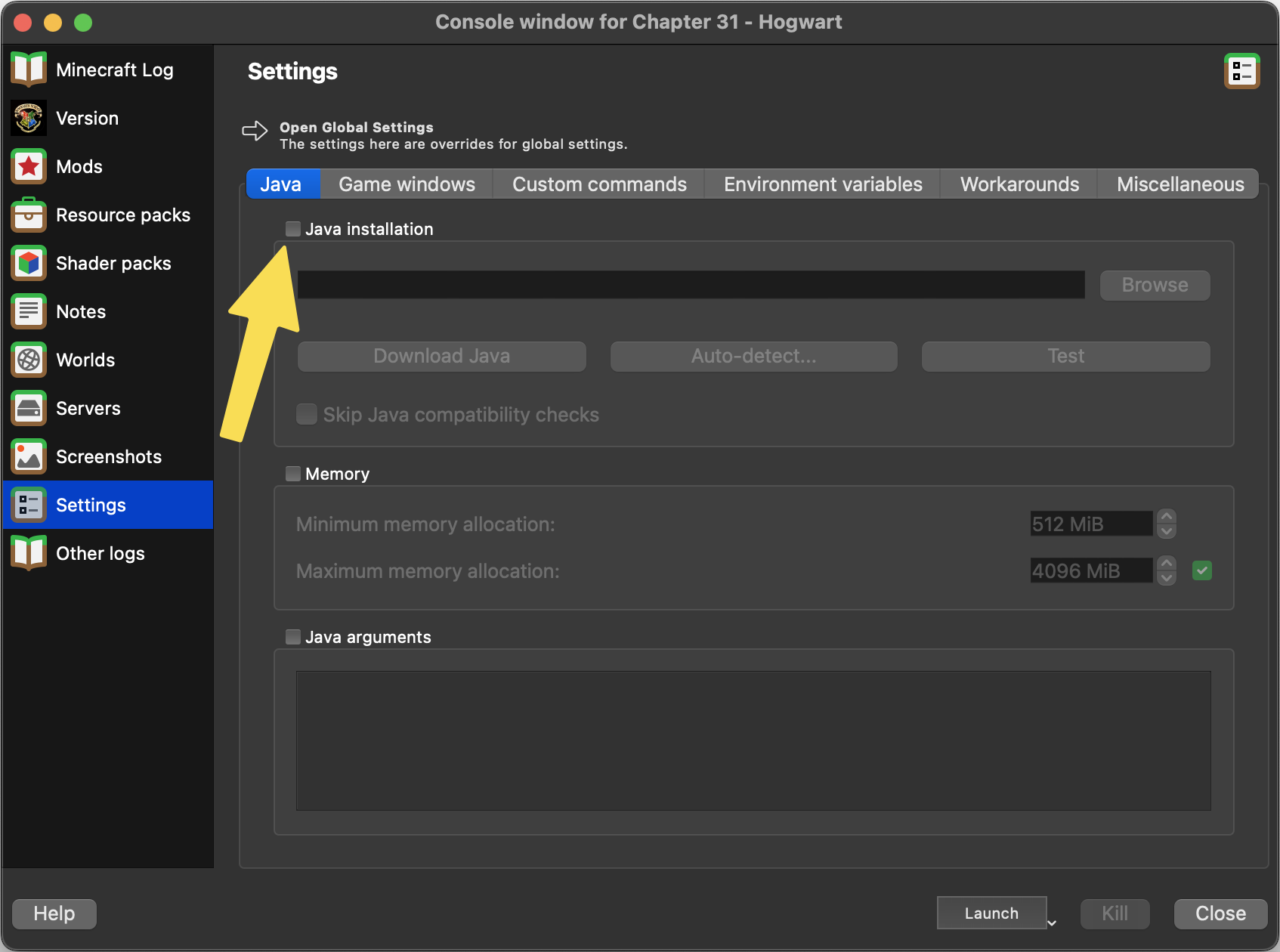
Task: Select the Resource packs icon
Action: point(29,215)
